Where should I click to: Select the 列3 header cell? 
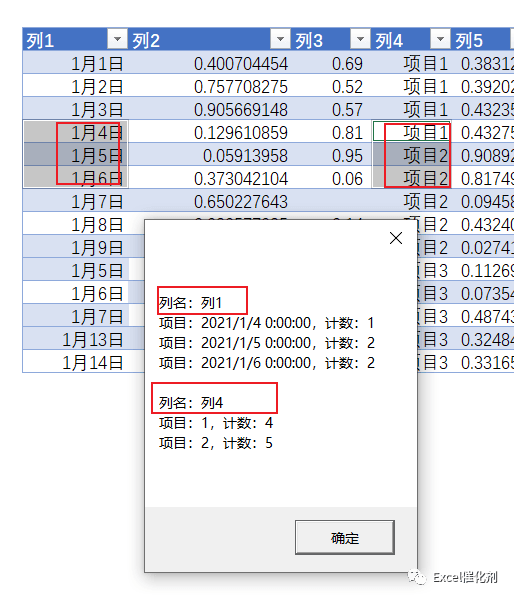[331, 39]
